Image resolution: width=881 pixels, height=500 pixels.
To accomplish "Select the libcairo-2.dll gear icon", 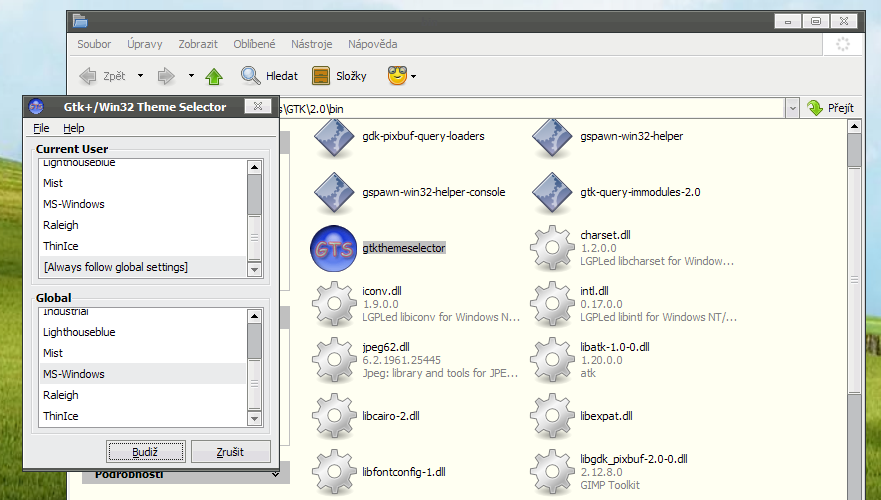I will 334,416.
